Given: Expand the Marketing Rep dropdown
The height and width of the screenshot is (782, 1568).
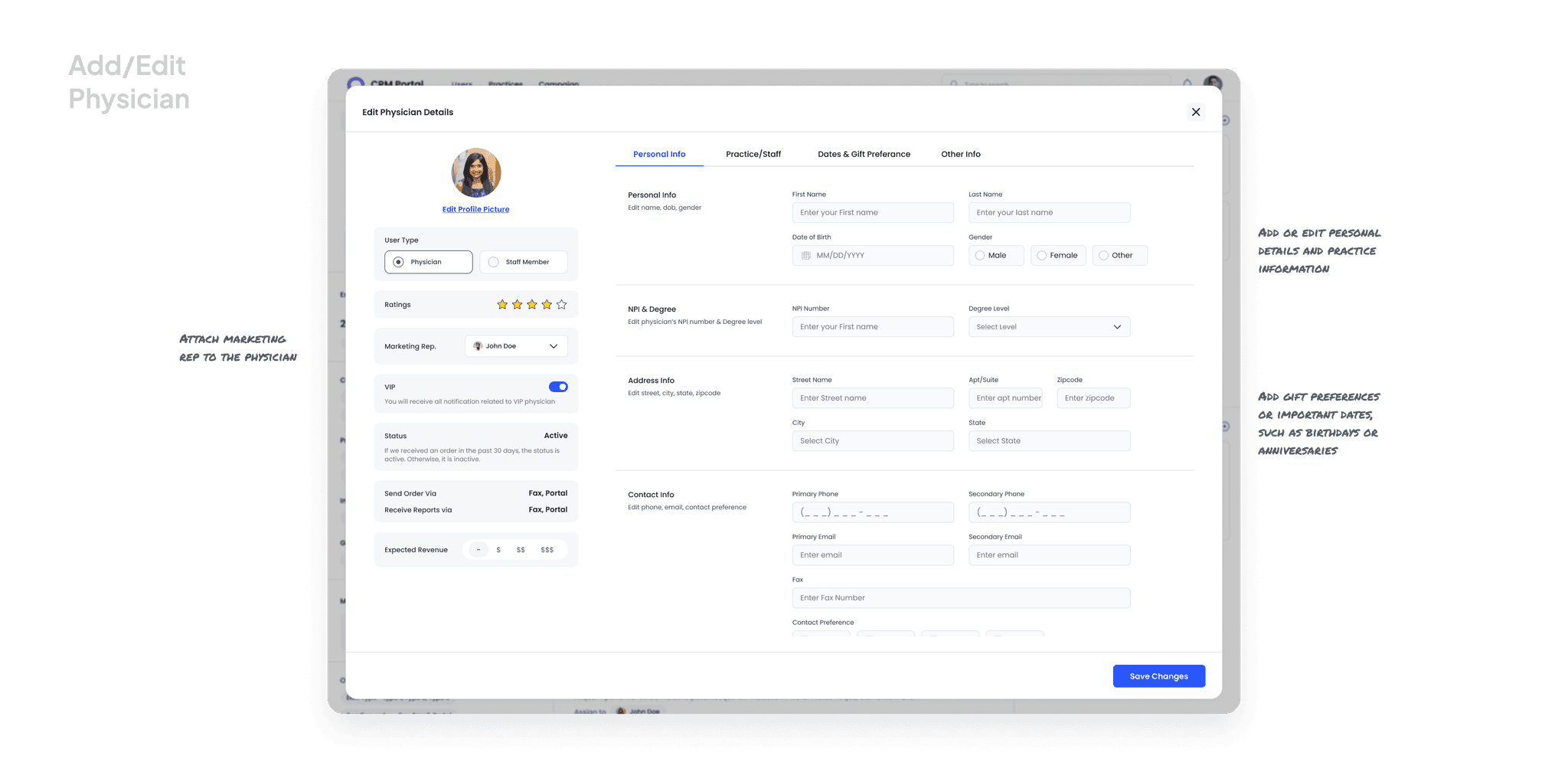Looking at the screenshot, I should coord(554,345).
